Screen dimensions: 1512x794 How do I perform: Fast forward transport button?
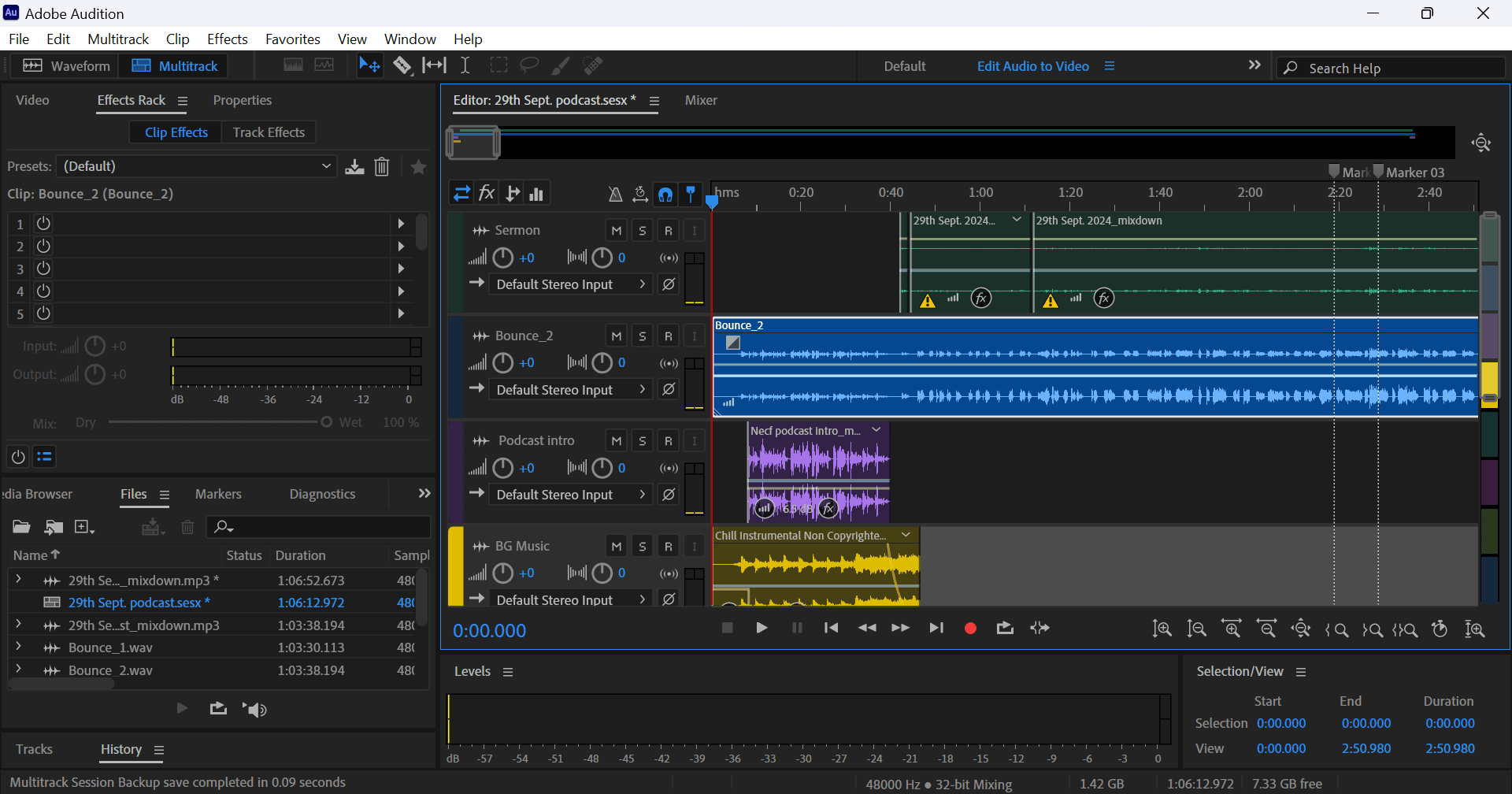pos(900,628)
